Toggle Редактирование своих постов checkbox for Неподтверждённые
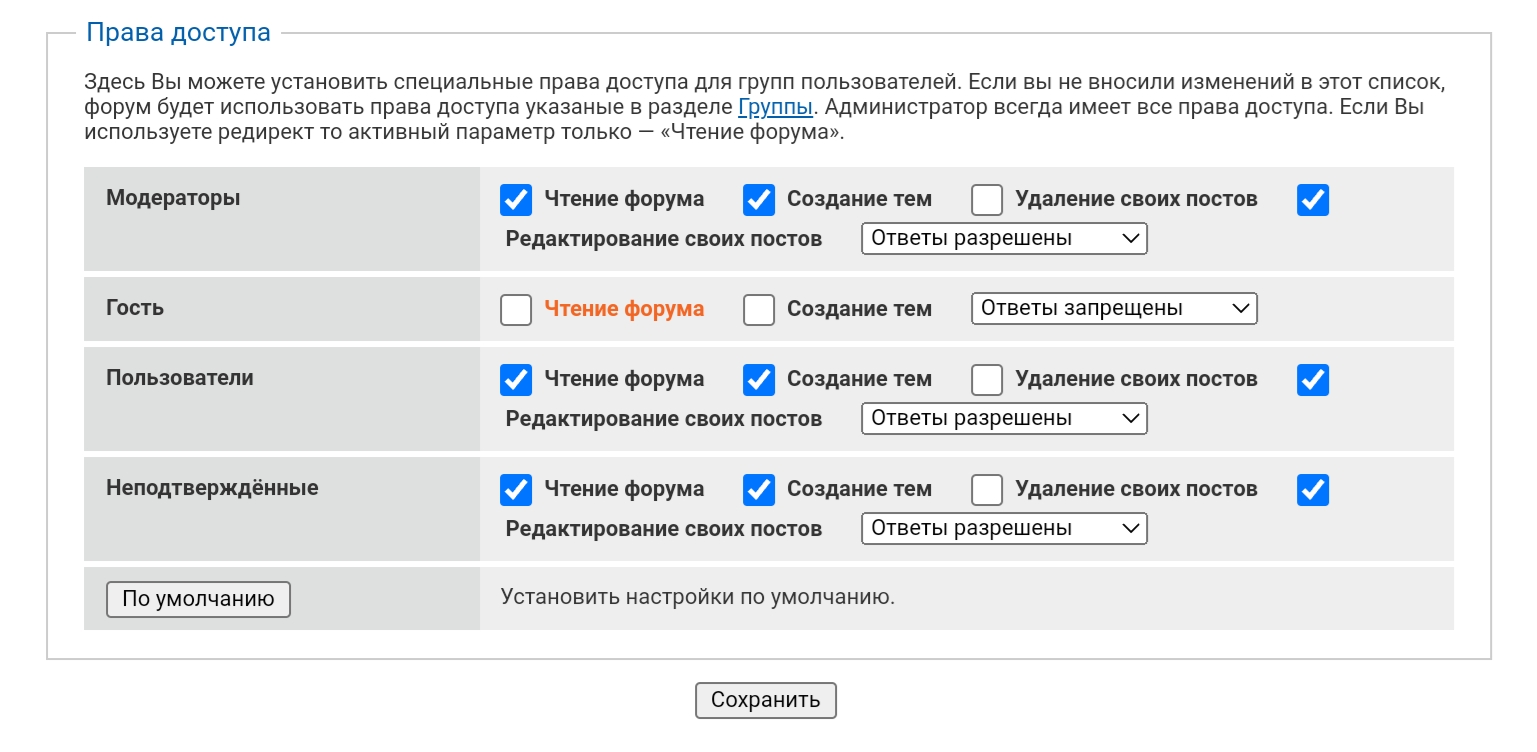The height and width of the screenshot is (752, 1537). pos(1313,490)
